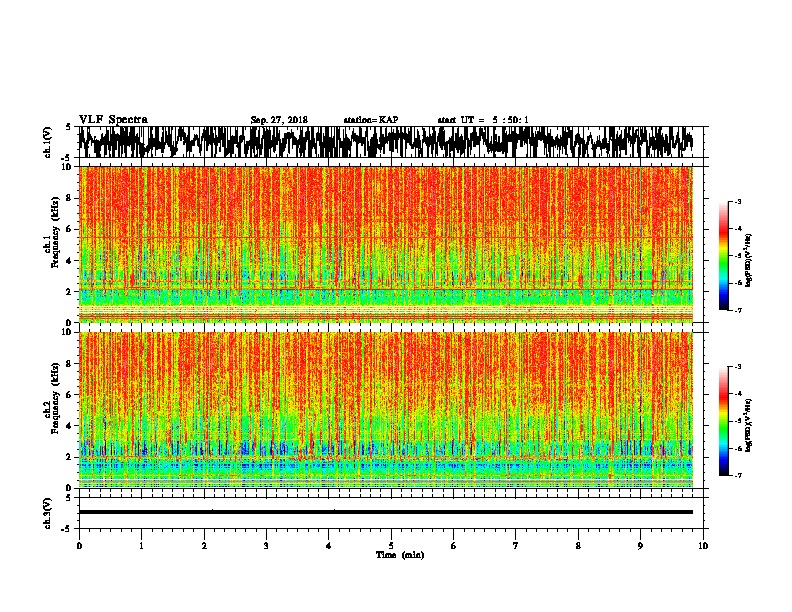Image resolution: width=792 pixels, height=612 pixels.
Task: Click the flat ch.3 voltage trace line
Action: [x=386, y=512]
